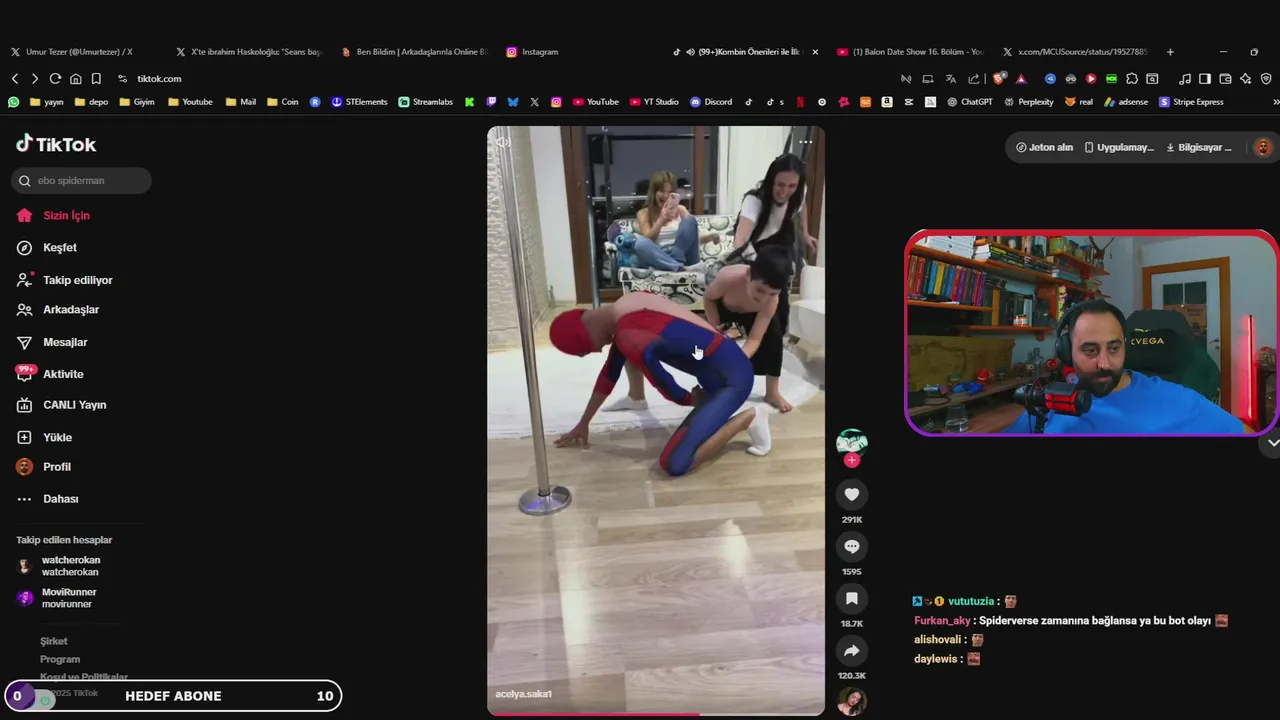Open browser home button
Screen dimensions: 1280x720
point(75,78)
